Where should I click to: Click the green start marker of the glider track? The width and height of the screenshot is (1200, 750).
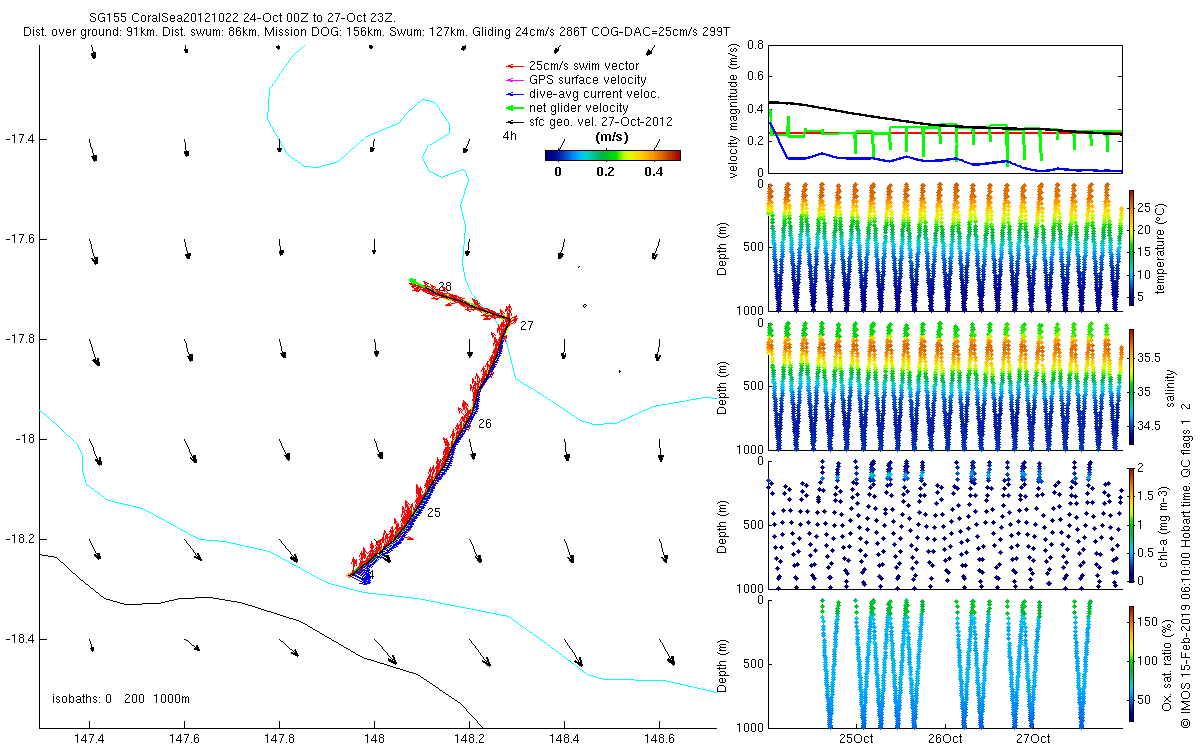[413, 281]
